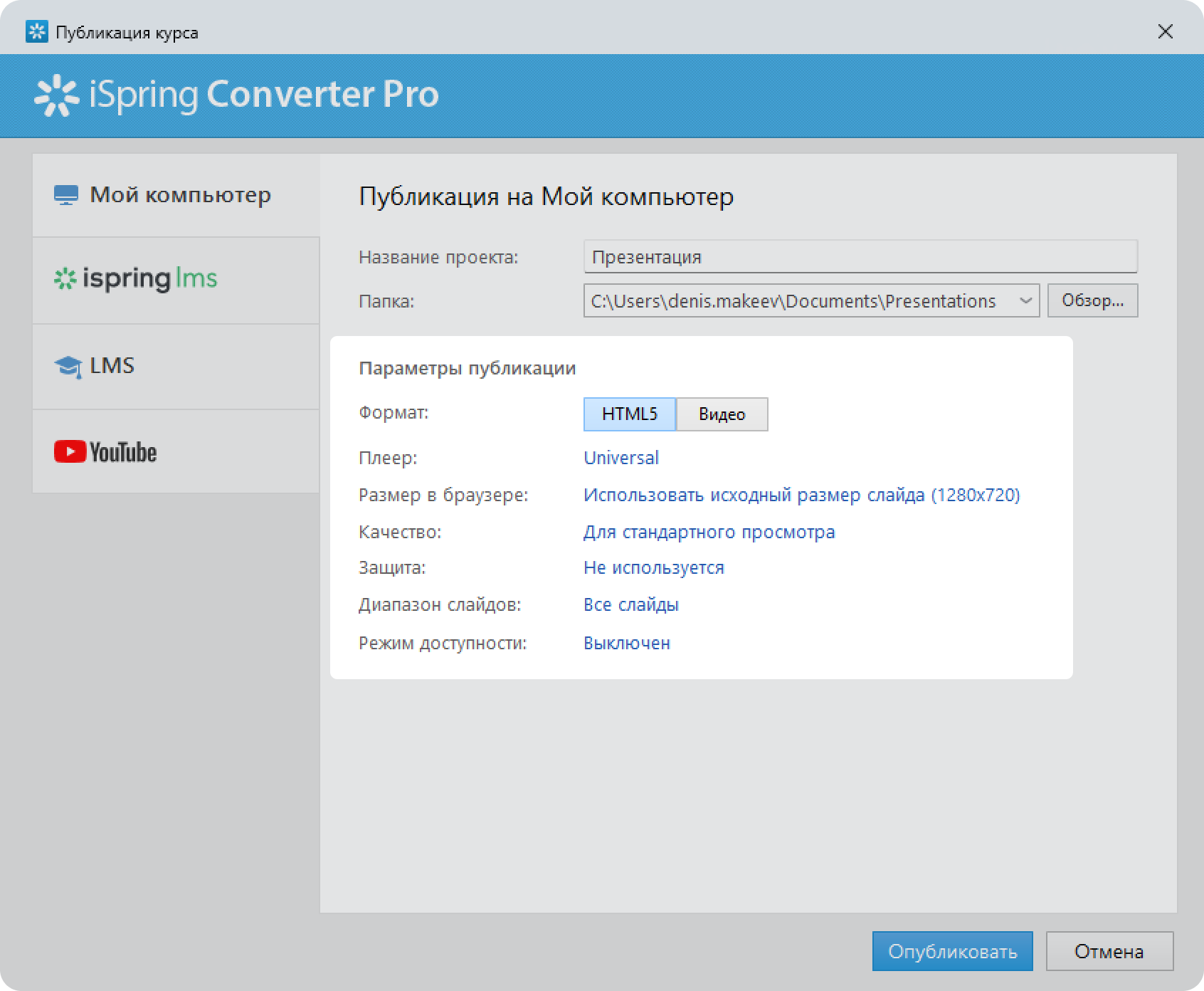The height and width of the screenshot is (991, 1204).
Task: Select Видео output format
Action: tap(722, 414)
